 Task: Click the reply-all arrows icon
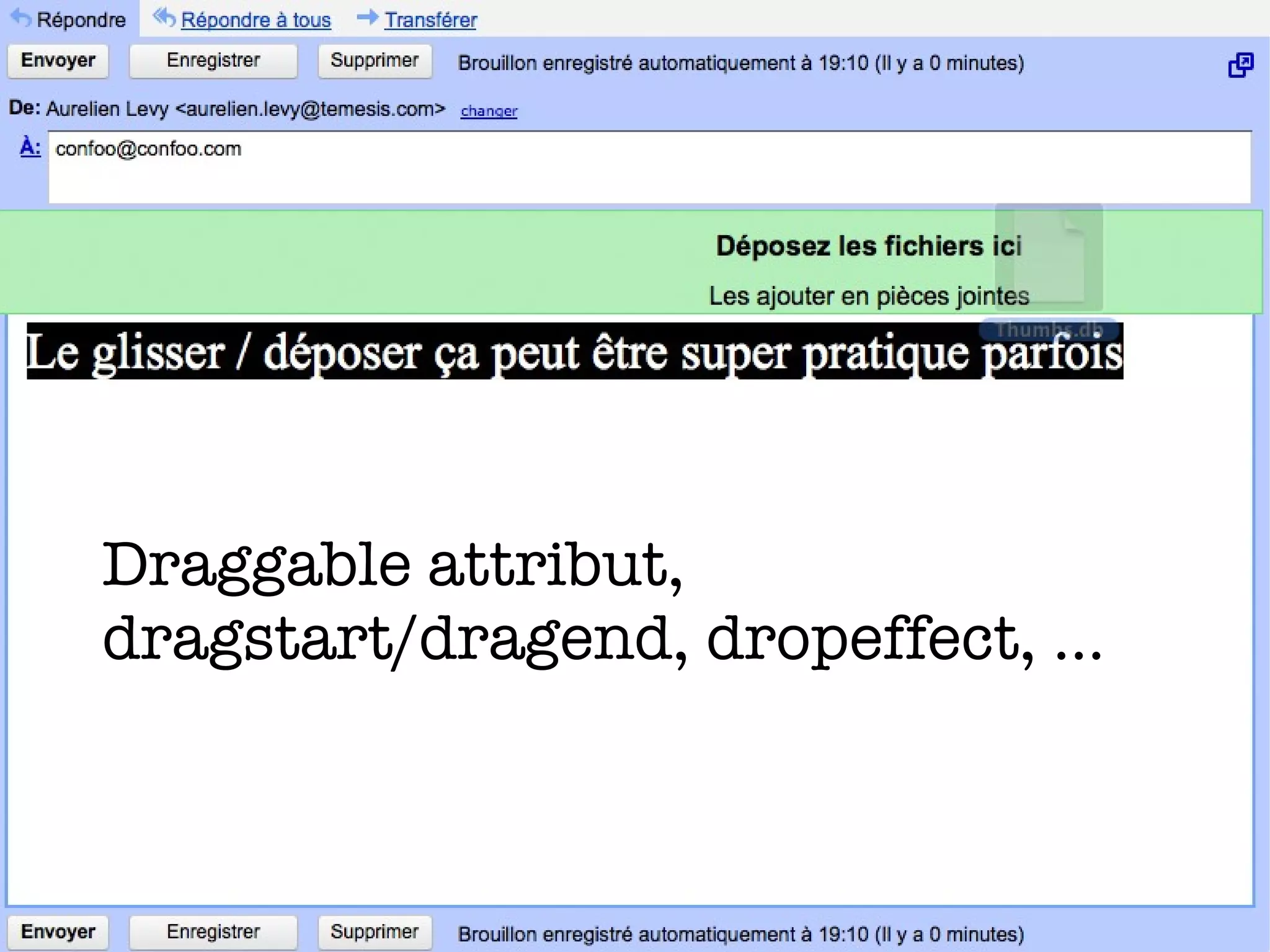coord(164,17)
